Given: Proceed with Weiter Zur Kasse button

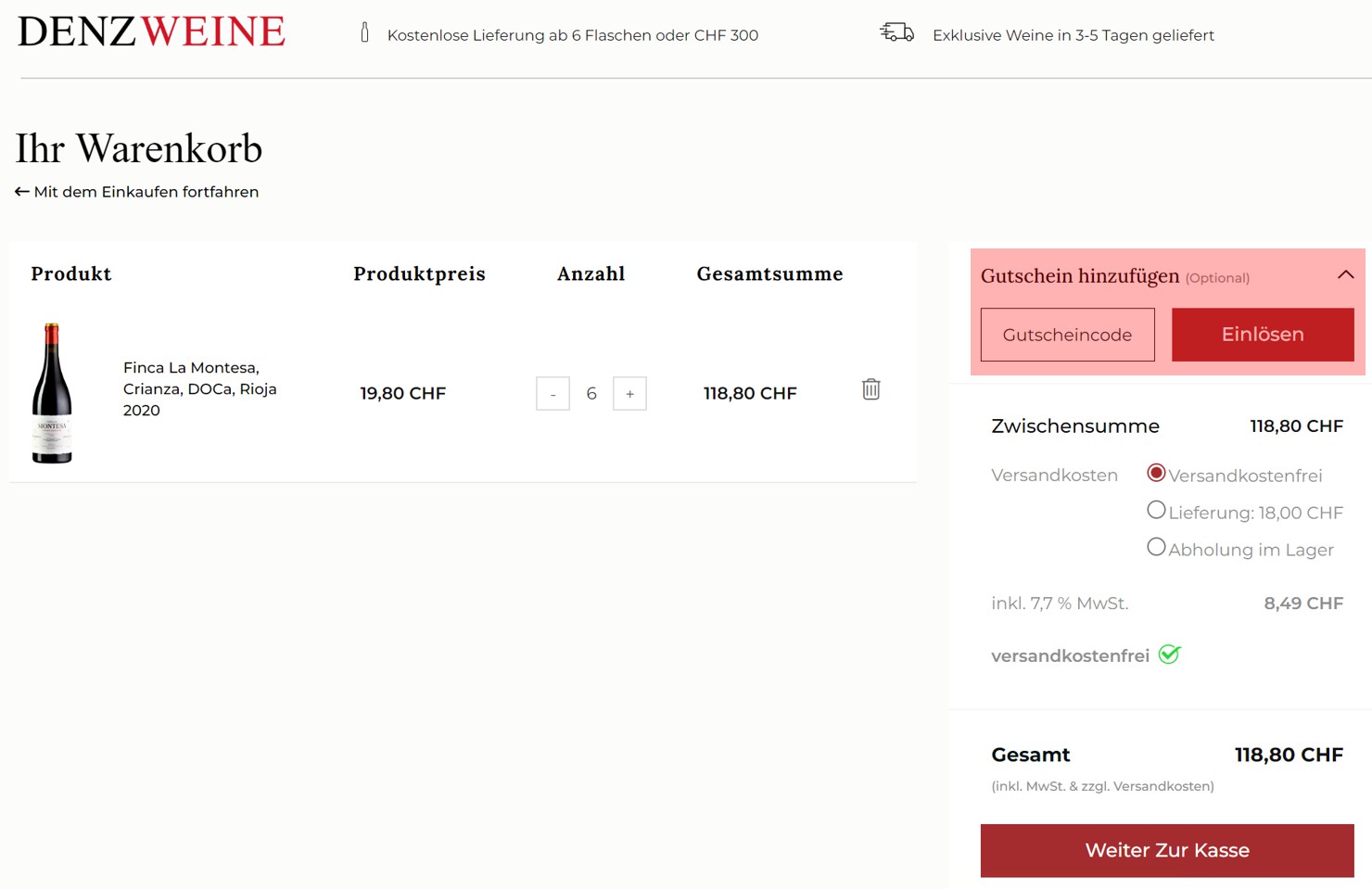Looking at the screenshot, I should (x=1167, y=850).
